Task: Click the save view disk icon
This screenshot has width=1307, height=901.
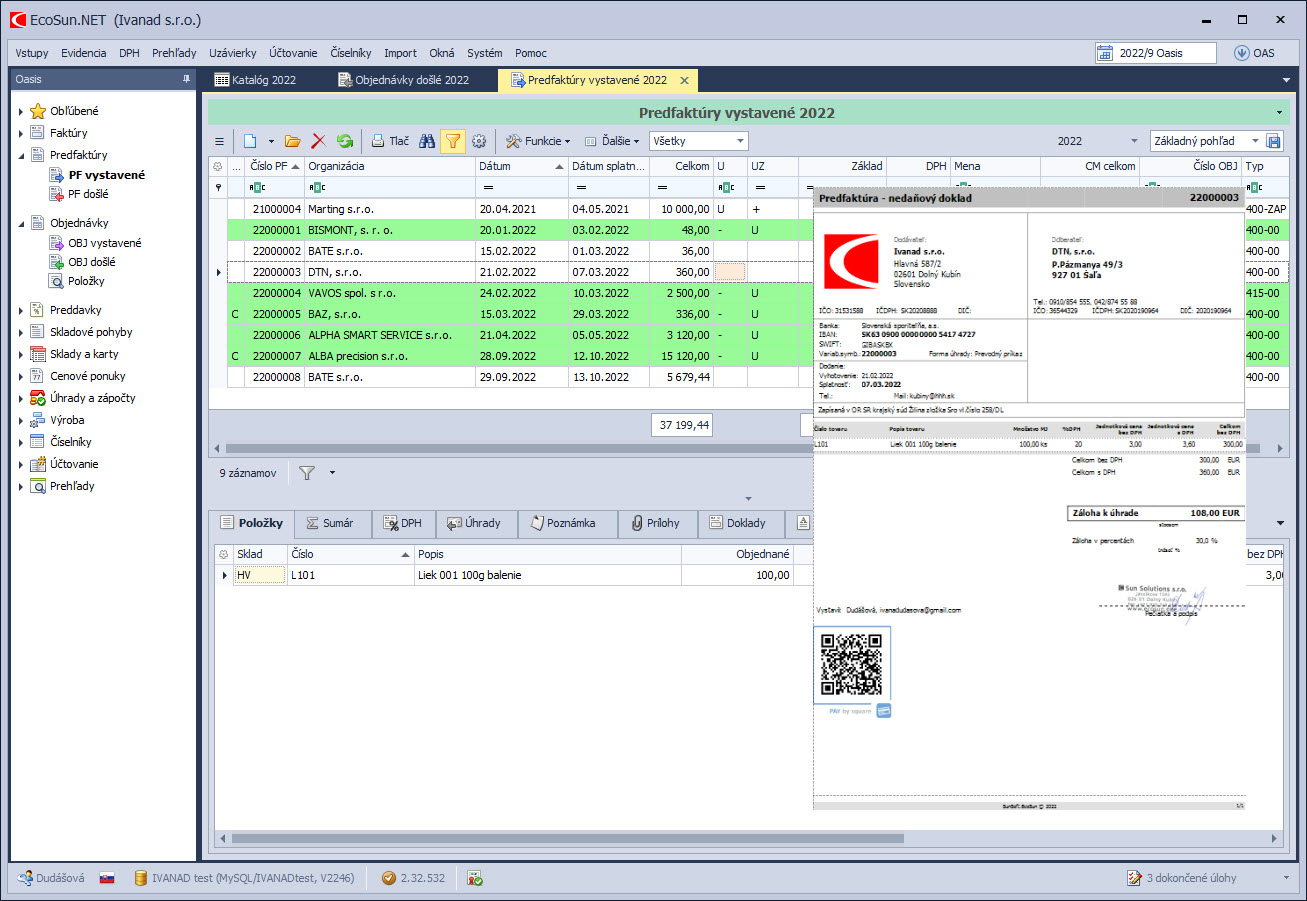Action: [x=1274, y=142]
